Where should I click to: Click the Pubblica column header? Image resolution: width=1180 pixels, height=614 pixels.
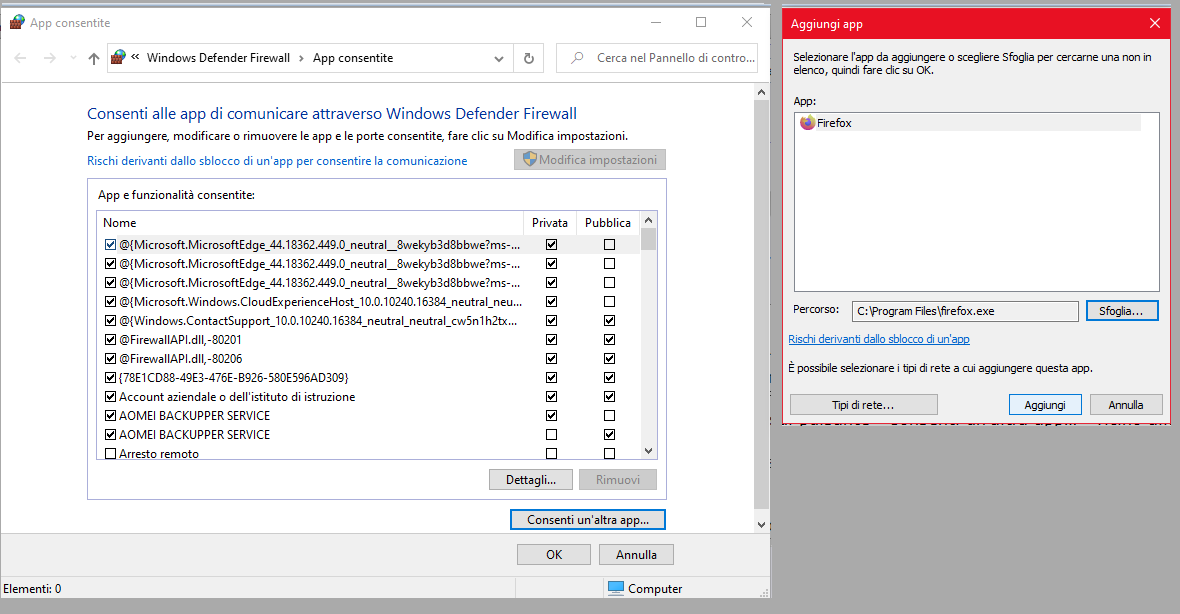tap(607, 223)
